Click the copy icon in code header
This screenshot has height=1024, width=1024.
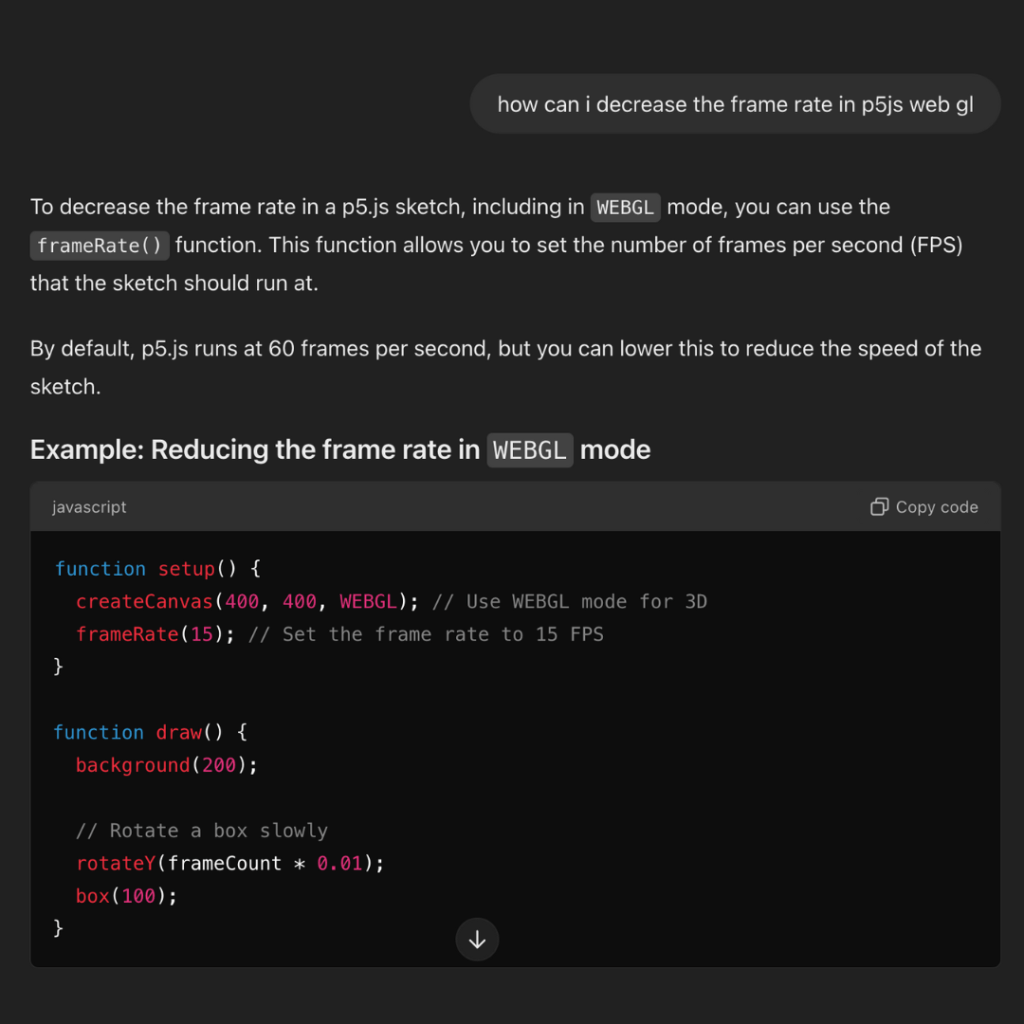tap(879, 507)
